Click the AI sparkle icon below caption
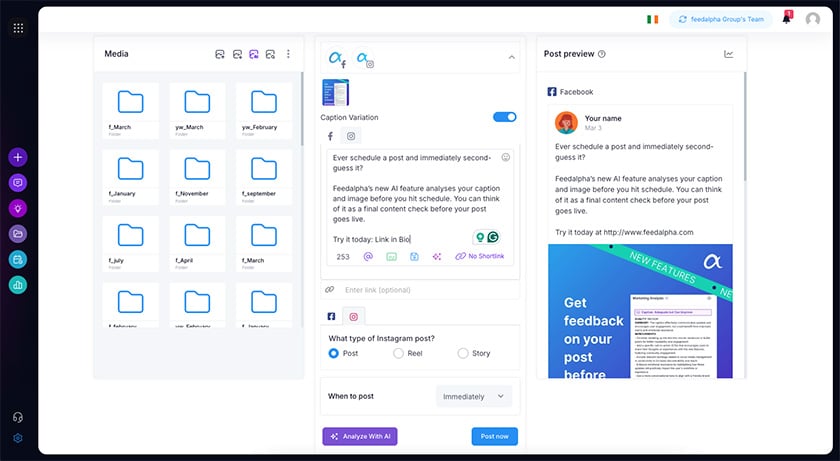This screenshot has width=840, height=461. (x=436, y=256)
